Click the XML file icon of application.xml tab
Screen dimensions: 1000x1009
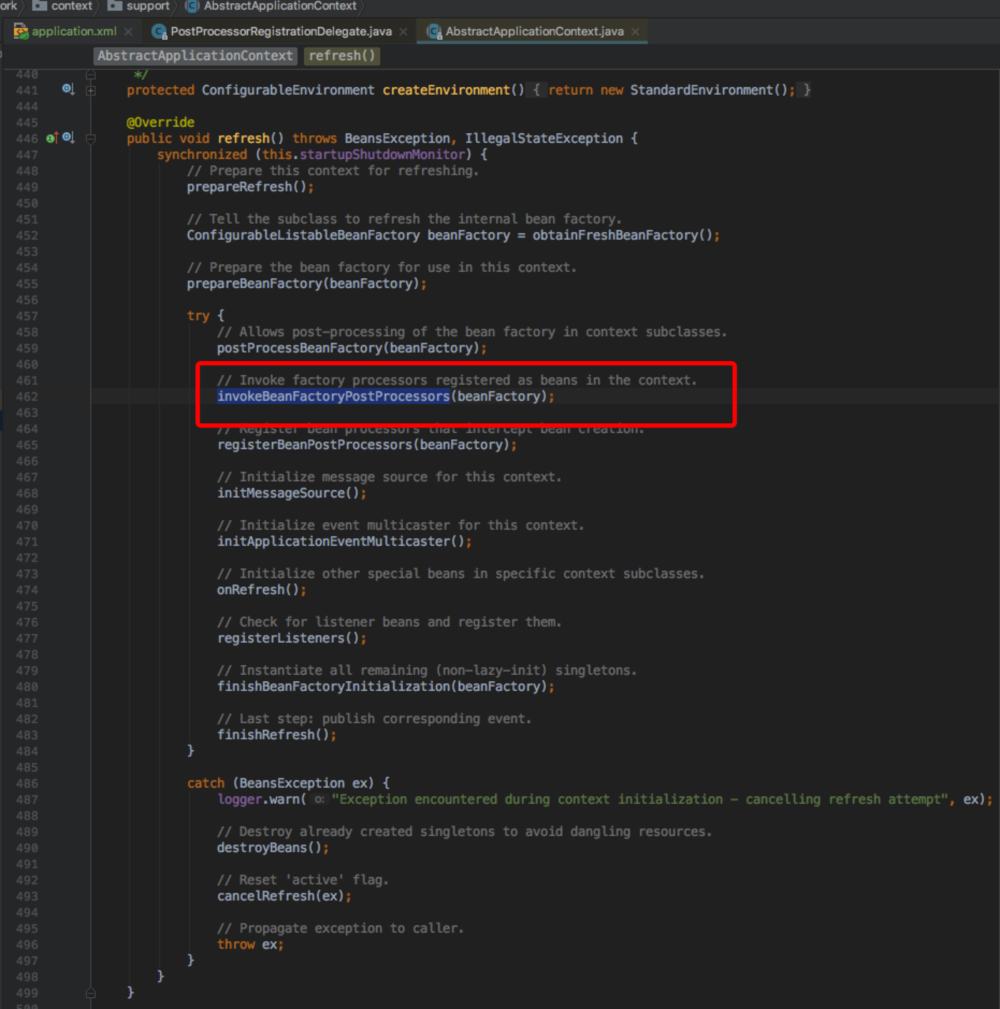pyautogui.click(x=21, y=31)
